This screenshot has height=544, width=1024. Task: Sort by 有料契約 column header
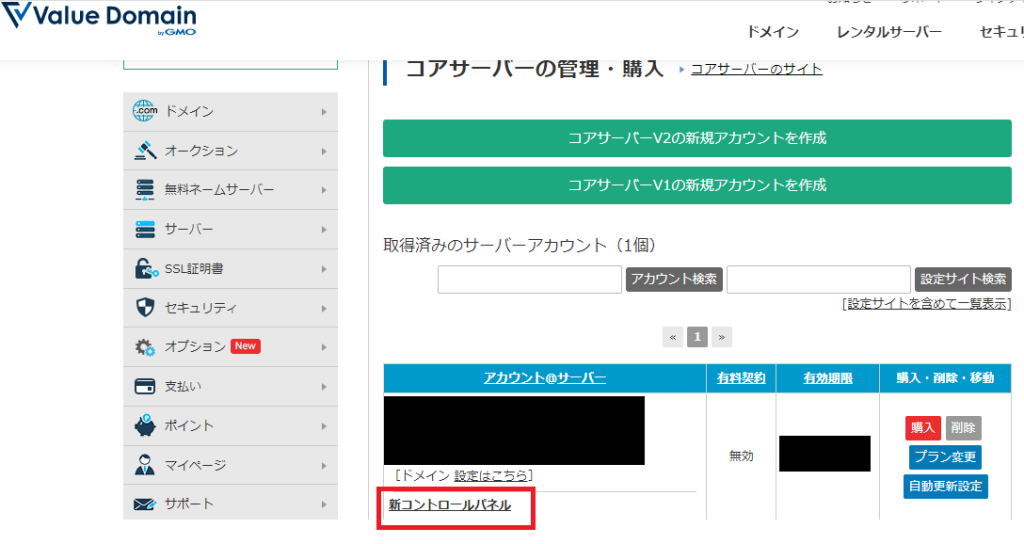741,378
